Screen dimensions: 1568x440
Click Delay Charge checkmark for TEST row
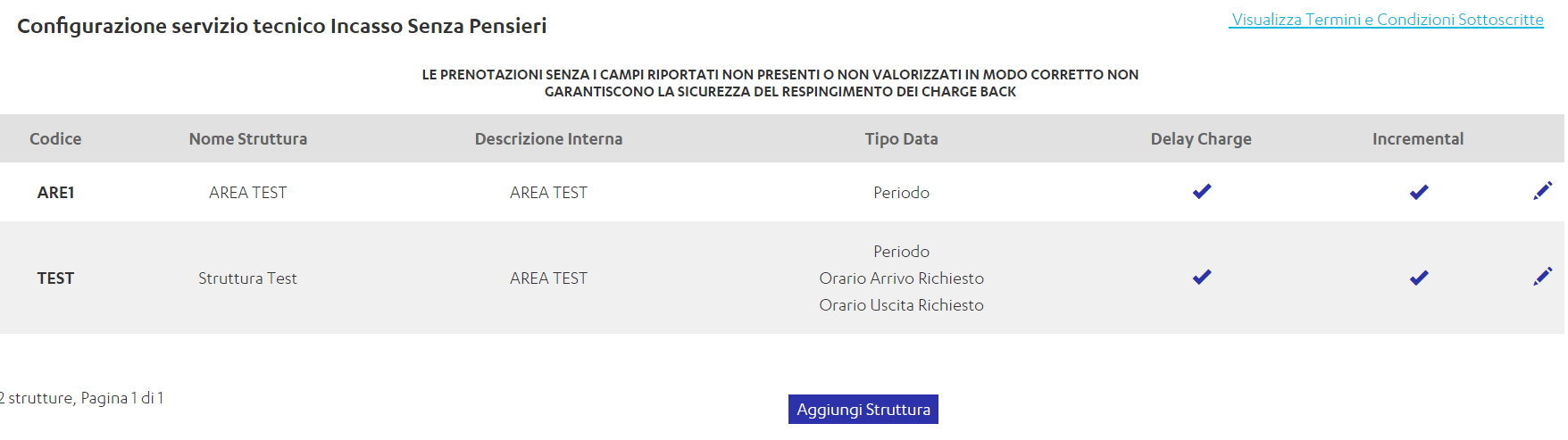1202,277
